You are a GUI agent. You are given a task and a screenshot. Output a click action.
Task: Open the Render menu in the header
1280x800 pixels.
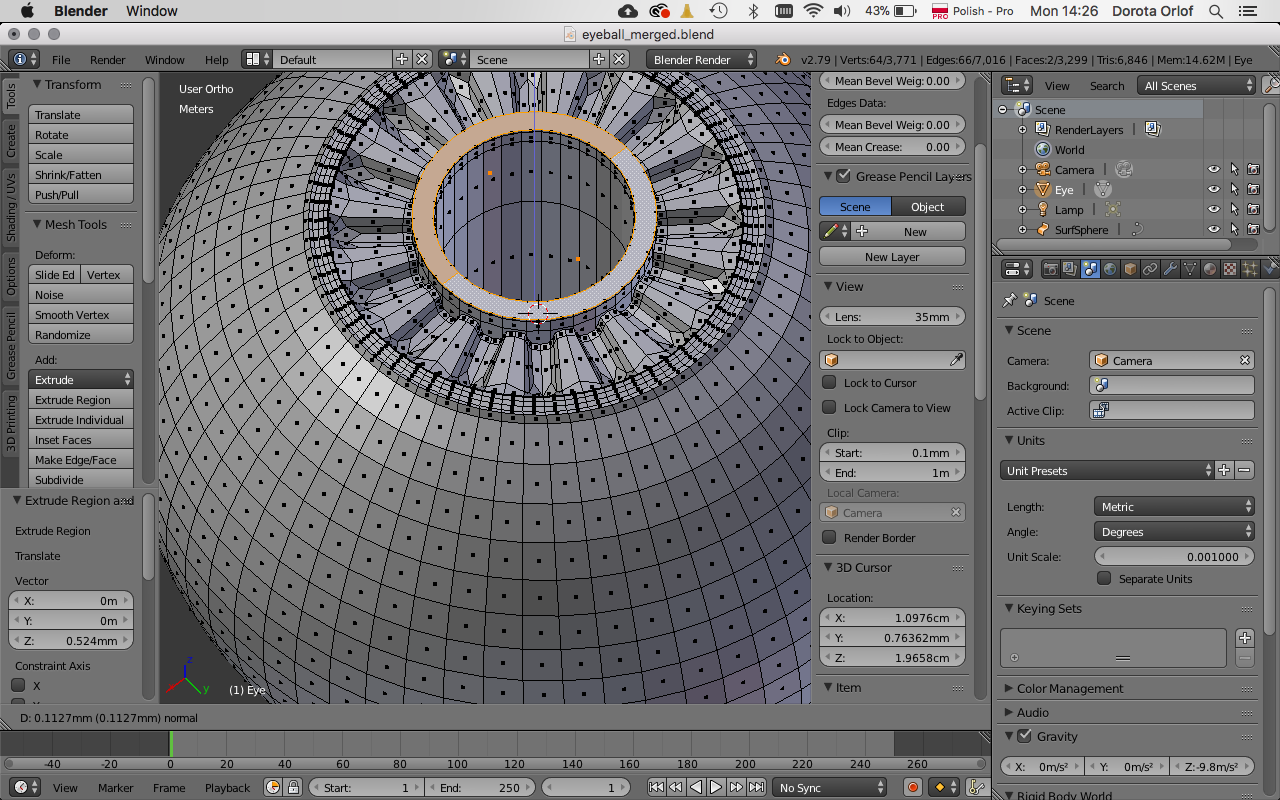[x=107, y=60]
